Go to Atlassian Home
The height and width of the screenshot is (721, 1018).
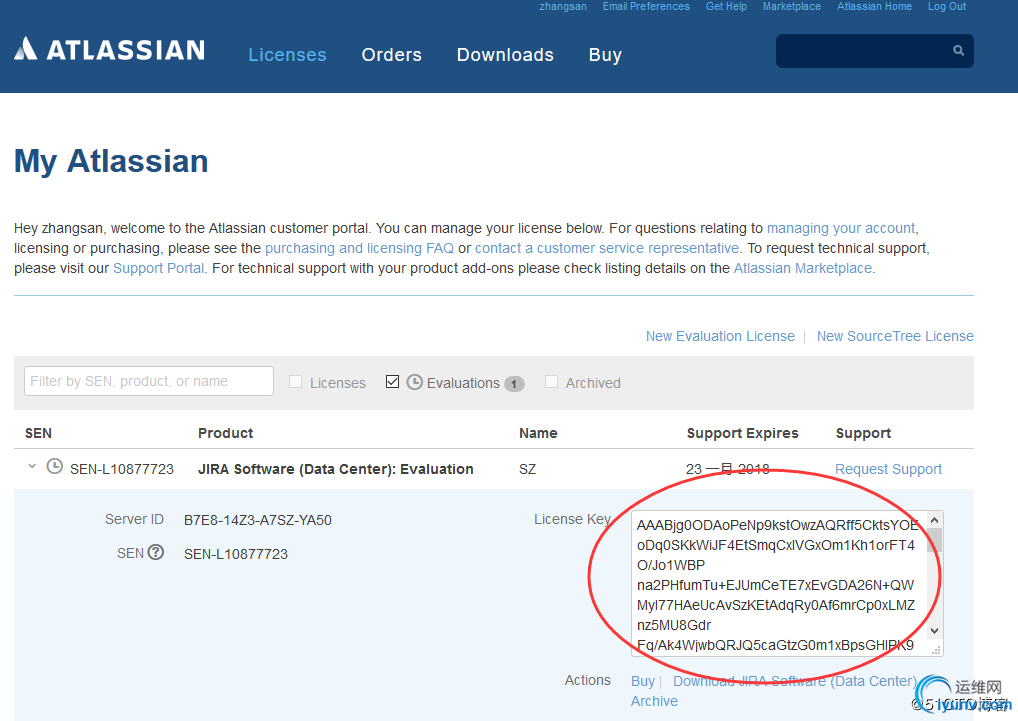(x=874, y=6)
